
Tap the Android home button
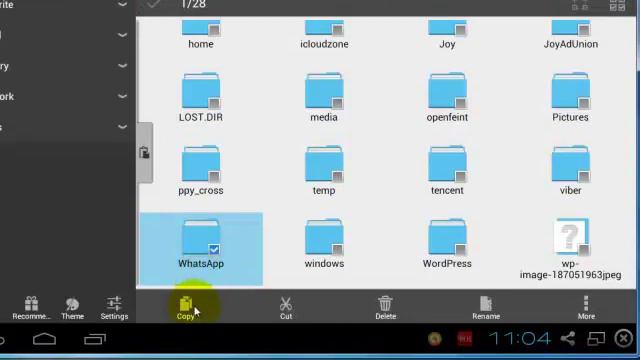click(44, 339)
